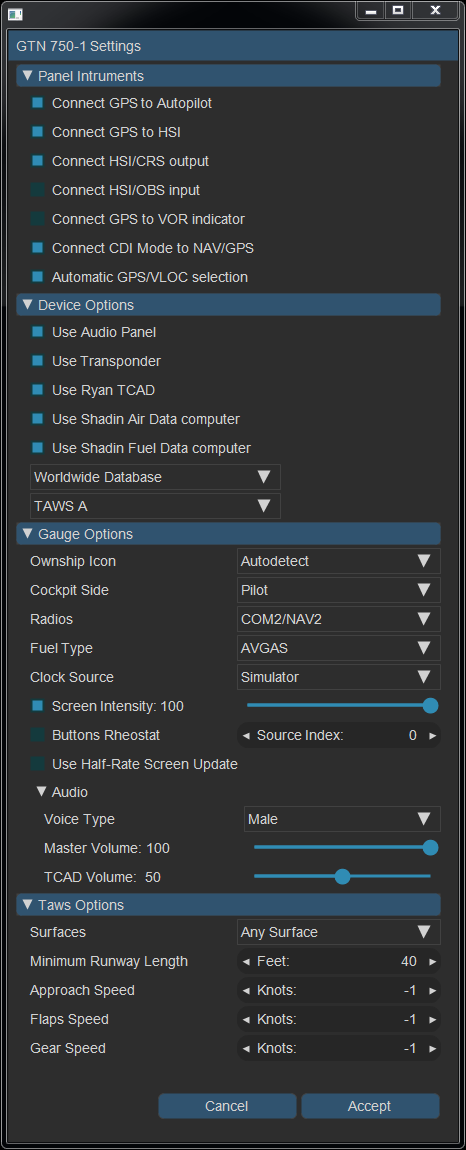Toggle Connect GPS to Autopilot checkbox
This screenshot has height=1150, width=466.
pos(37,103)
